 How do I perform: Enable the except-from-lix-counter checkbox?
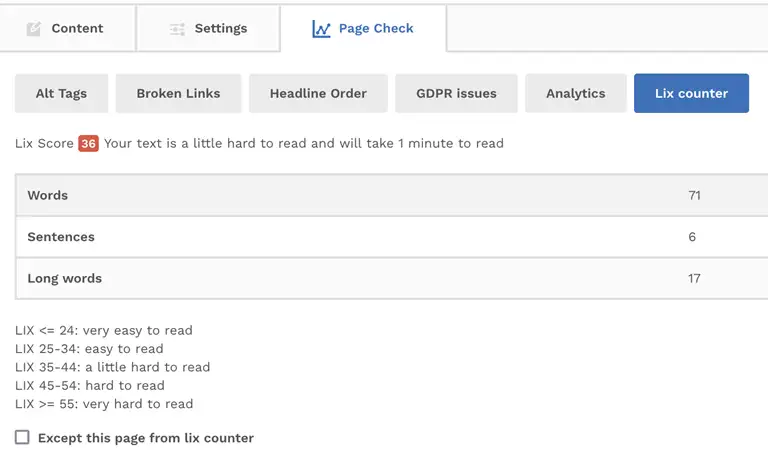tap(22, 438)
